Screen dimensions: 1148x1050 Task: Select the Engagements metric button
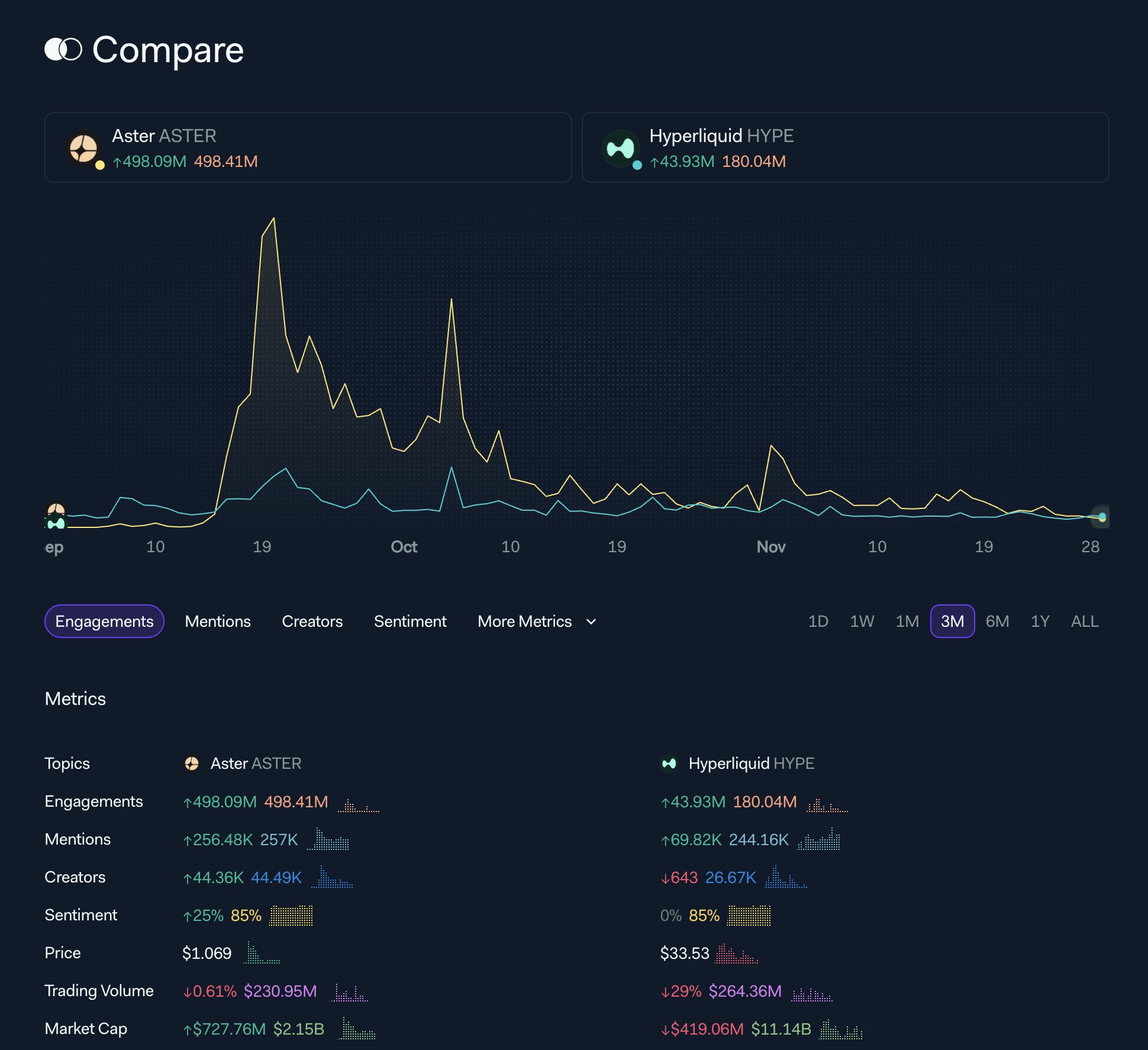(x=104, y=621)
